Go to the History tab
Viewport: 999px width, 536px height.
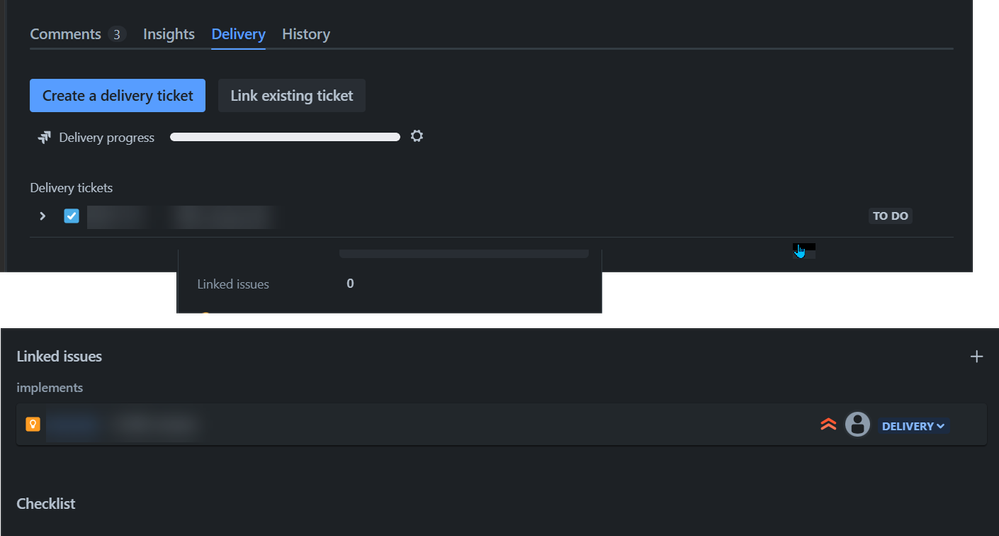pyautogui.click(x=306, y=34)
